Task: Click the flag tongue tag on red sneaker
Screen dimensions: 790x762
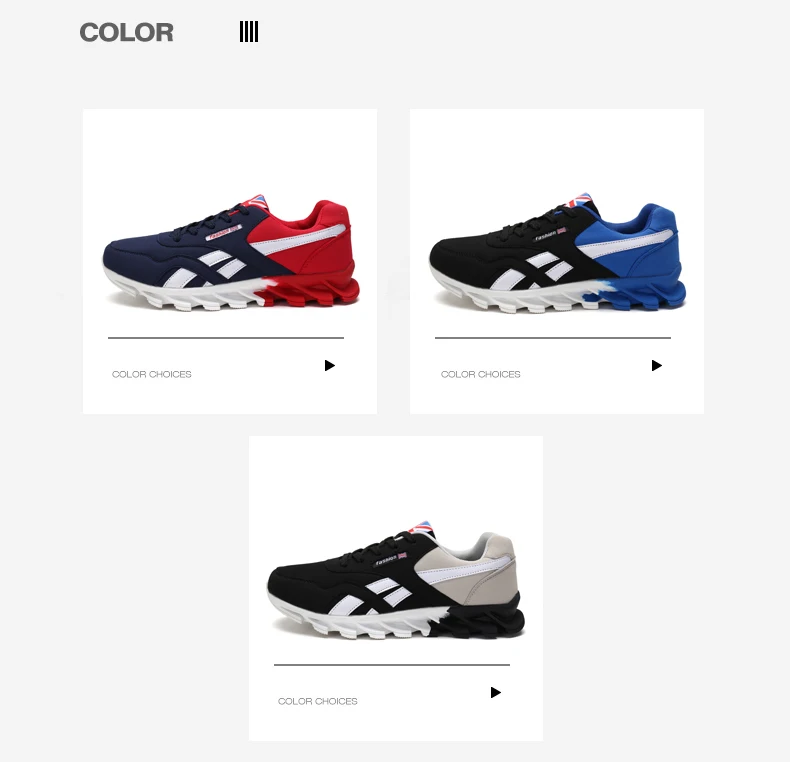Action: tap(256, 201)
